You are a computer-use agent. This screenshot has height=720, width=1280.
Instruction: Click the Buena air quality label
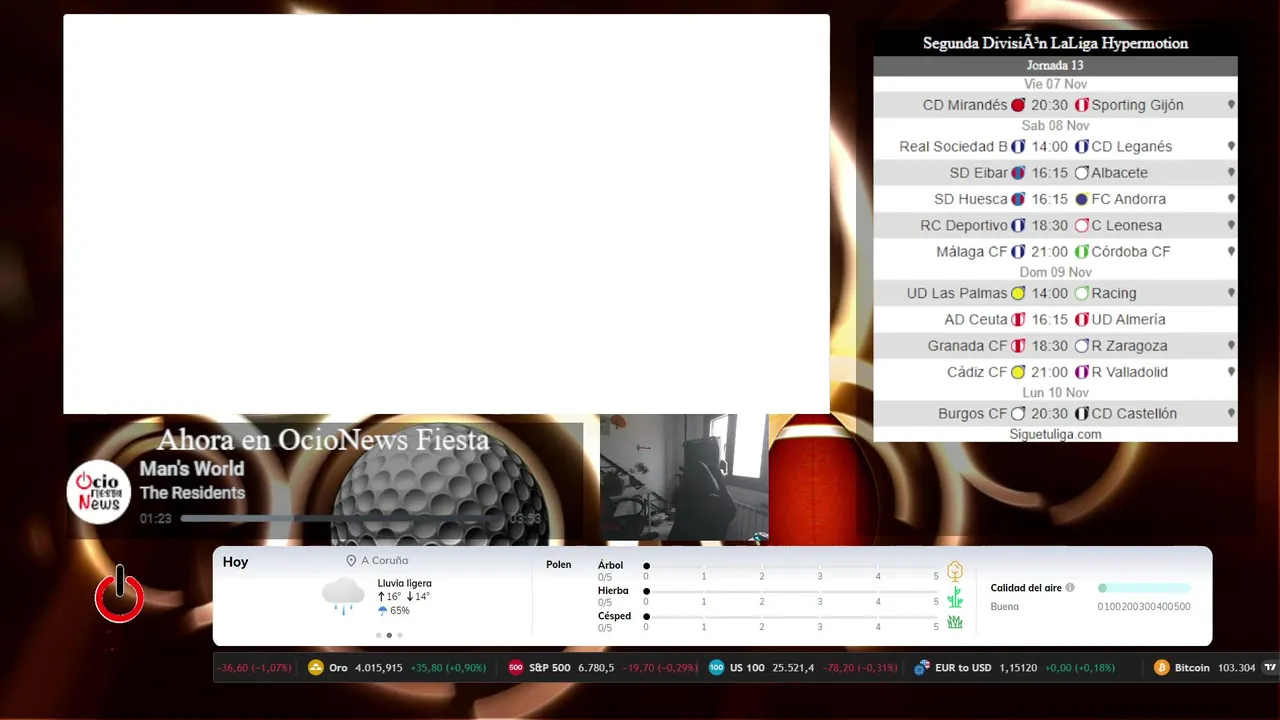1005,606
